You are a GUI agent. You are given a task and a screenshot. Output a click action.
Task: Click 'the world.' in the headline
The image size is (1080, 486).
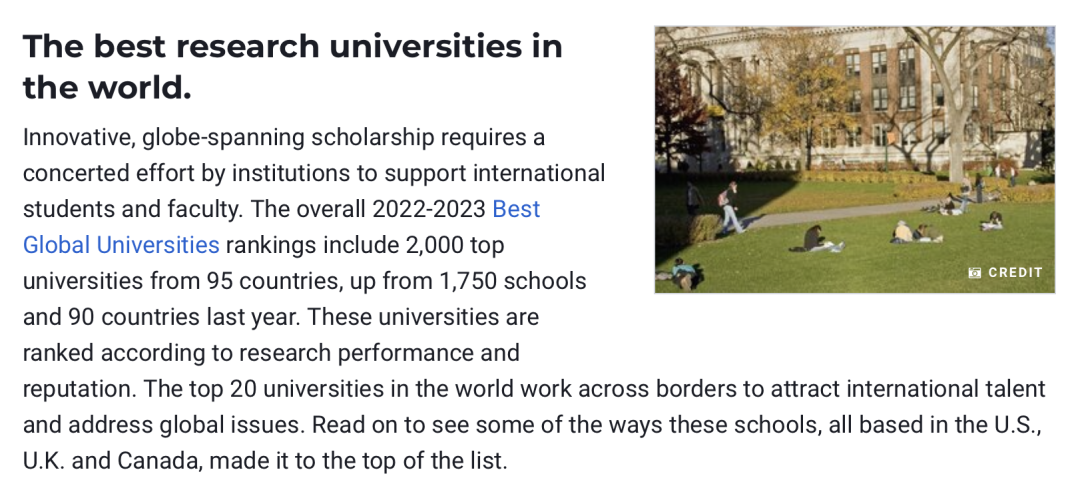pyautogui.click(x=107, y=89)
